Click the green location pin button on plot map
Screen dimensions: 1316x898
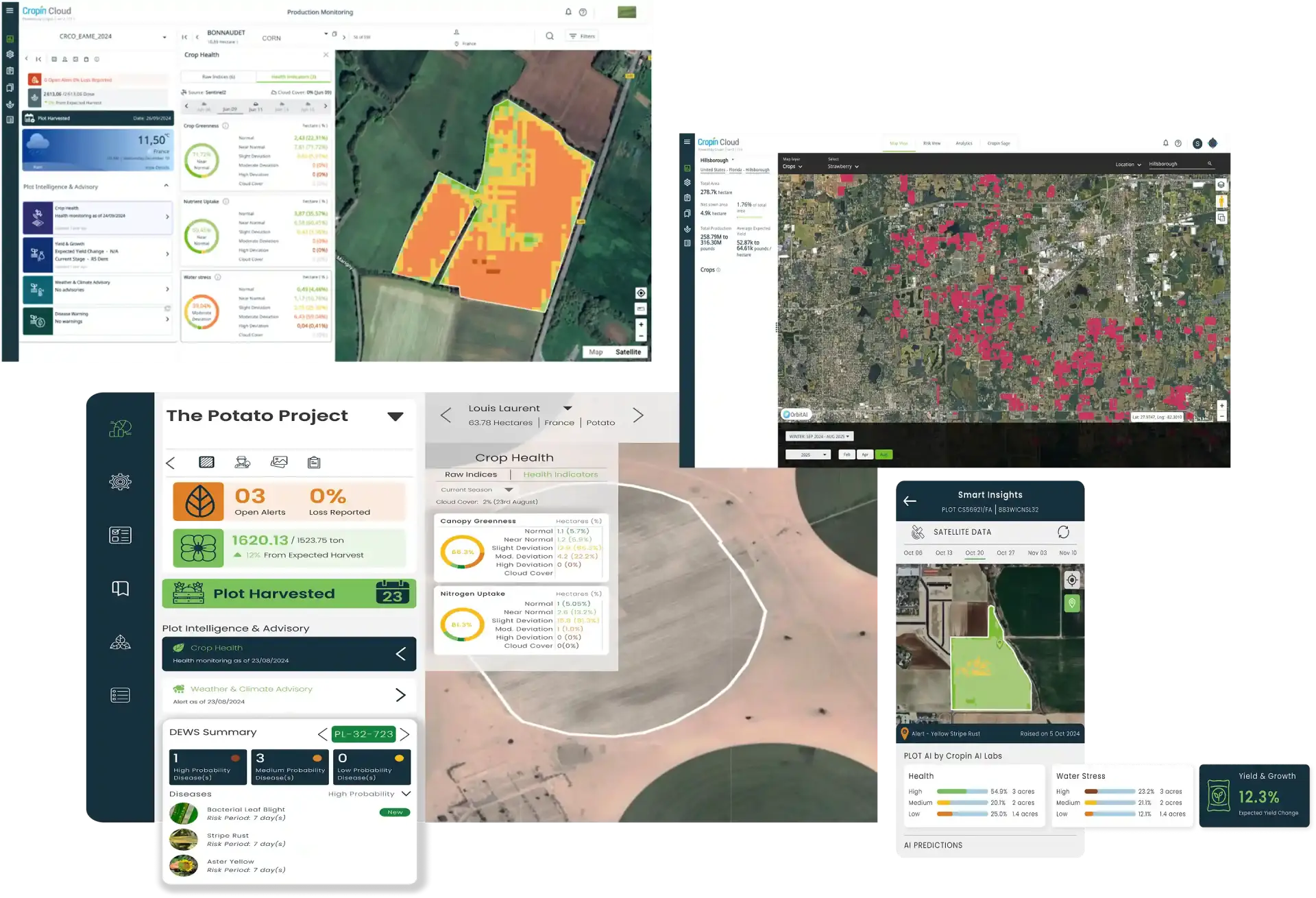coord(1072,603)
